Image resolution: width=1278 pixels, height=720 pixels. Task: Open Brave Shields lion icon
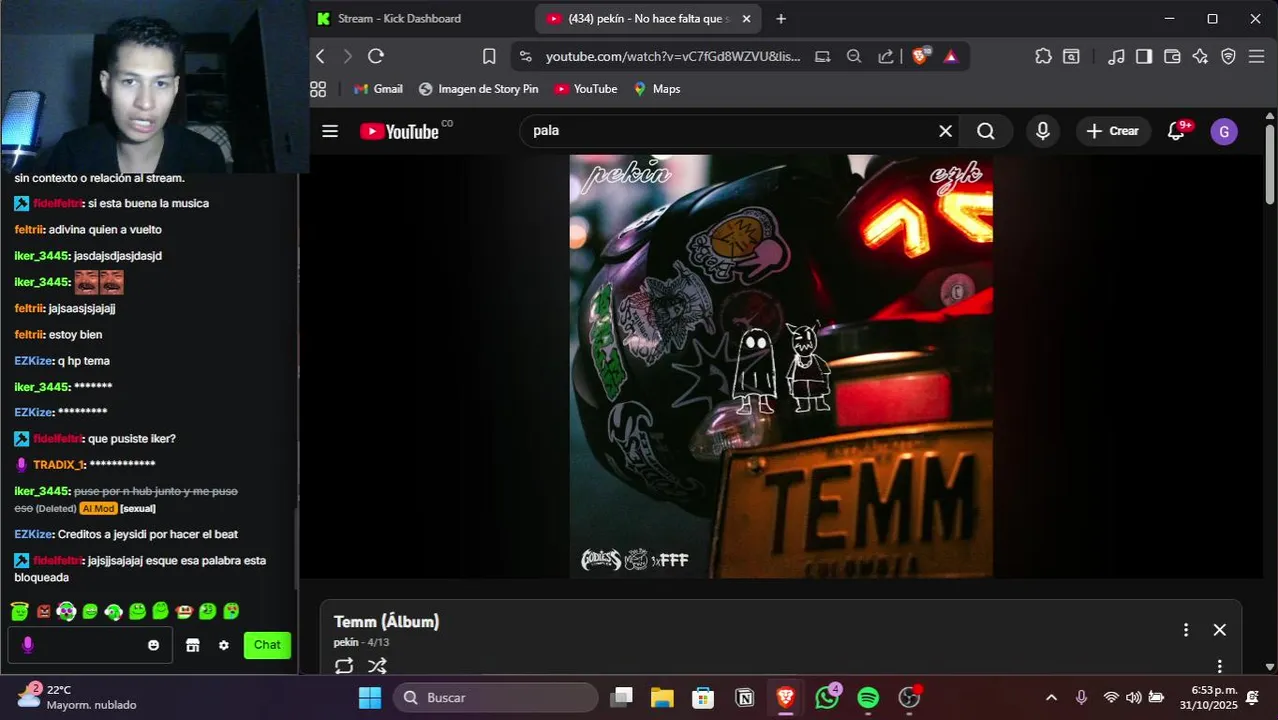920,56
